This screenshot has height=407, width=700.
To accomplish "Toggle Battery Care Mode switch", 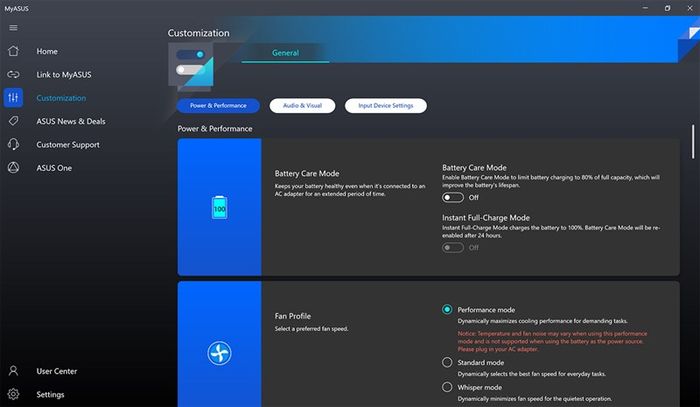I will click(453, 197).
